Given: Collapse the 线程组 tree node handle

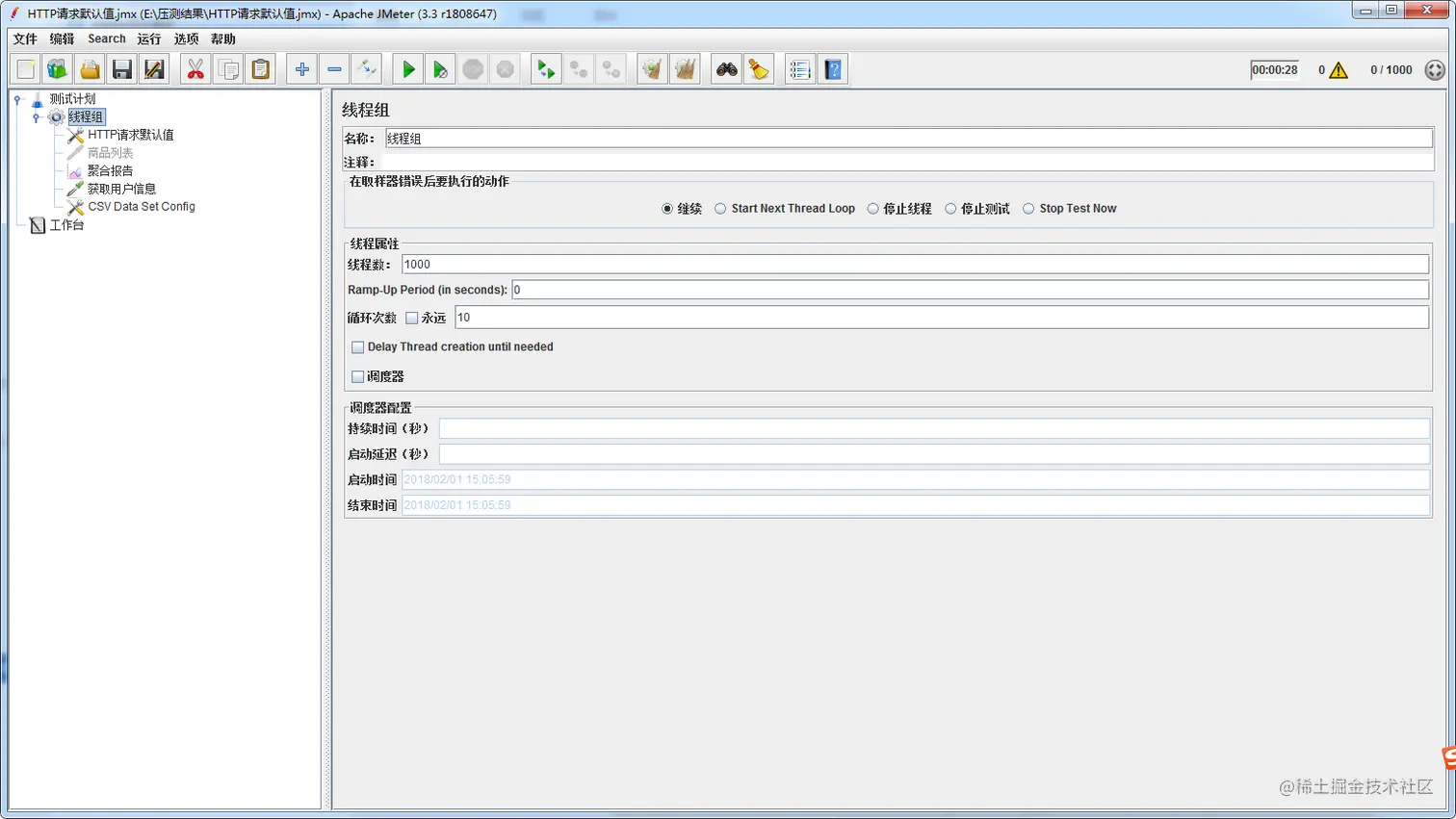Looking at the screenshot, I should [37, 117].
